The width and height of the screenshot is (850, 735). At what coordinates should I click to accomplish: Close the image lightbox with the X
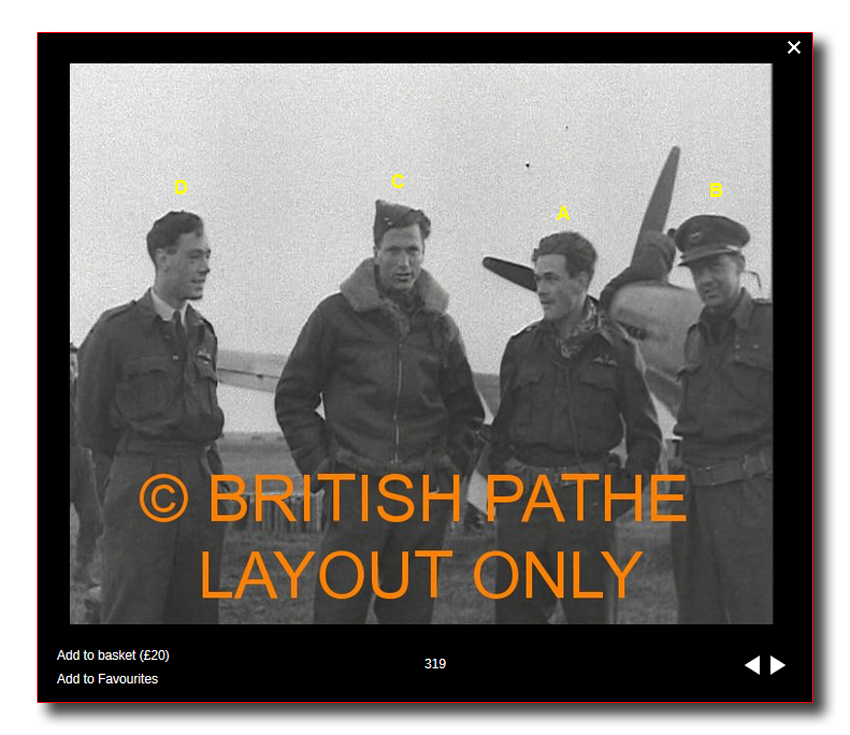pos(794,48)
